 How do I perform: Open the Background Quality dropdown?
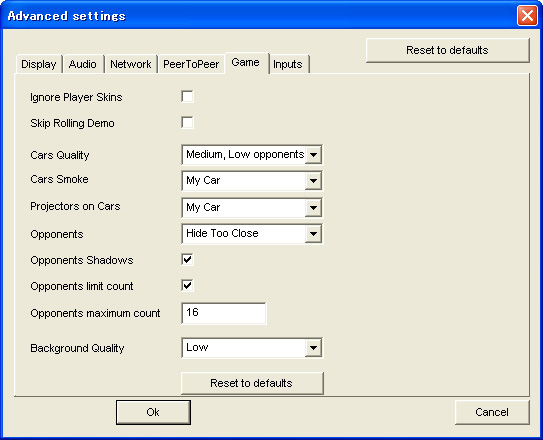tap(252, 348)
